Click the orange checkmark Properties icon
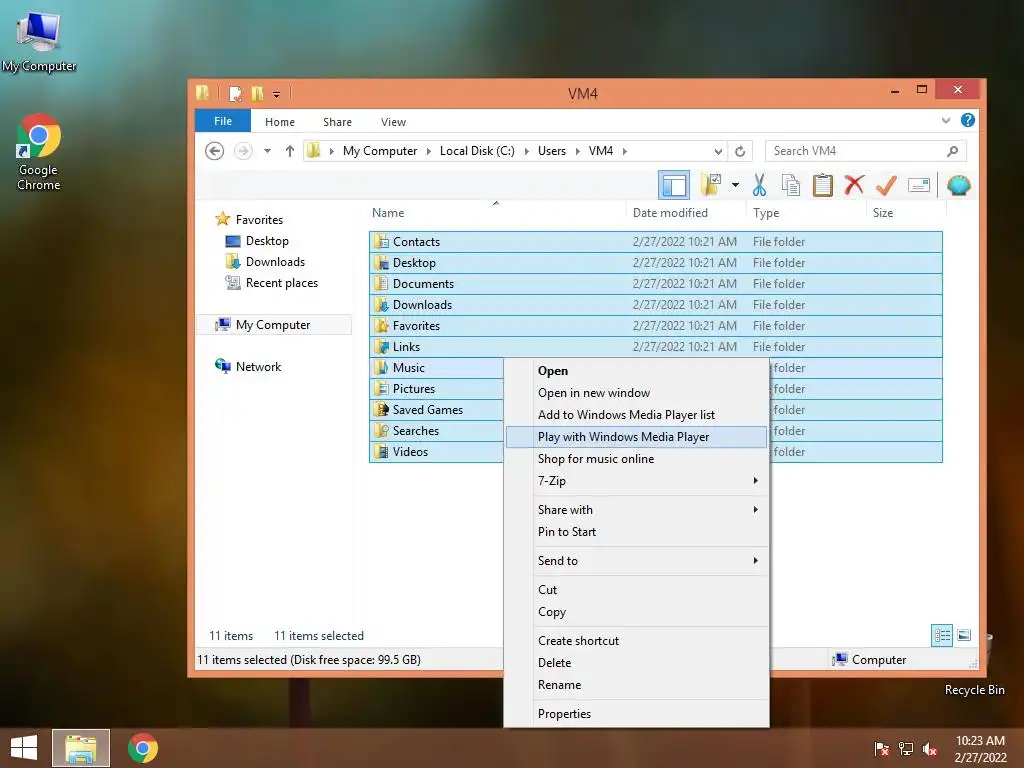The image size is (1024, 768). coord(886,185)
